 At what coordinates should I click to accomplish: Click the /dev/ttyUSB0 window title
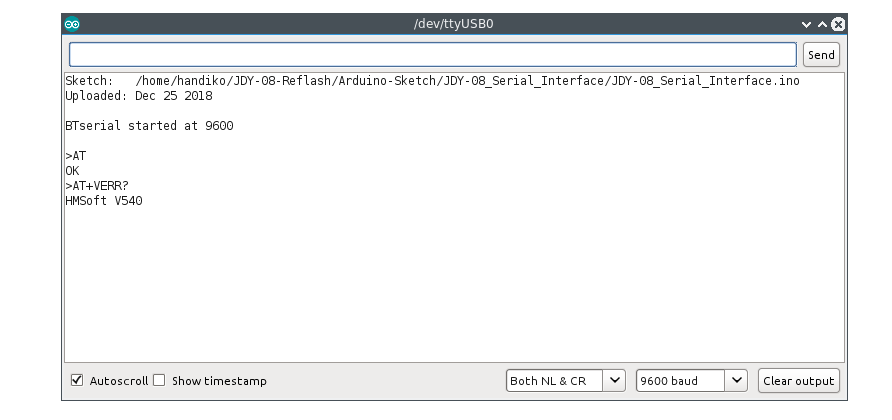[x=453, y=24]
